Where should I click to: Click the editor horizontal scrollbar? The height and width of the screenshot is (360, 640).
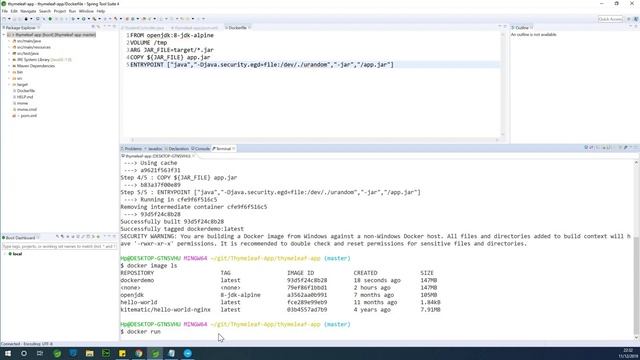[x=314, y=140]
